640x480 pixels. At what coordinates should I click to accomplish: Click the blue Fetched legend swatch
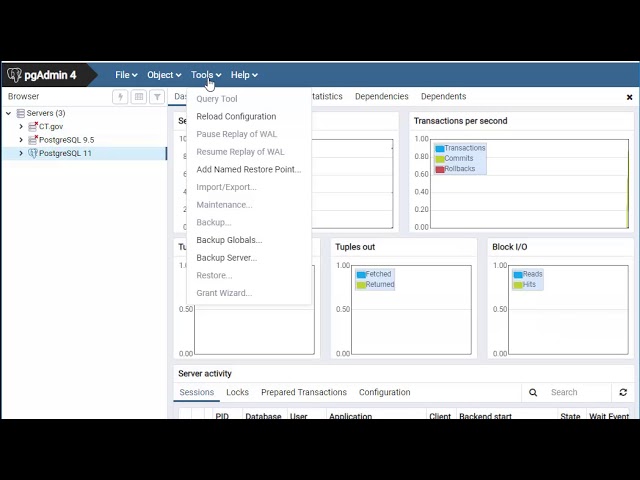pos(361,275)
